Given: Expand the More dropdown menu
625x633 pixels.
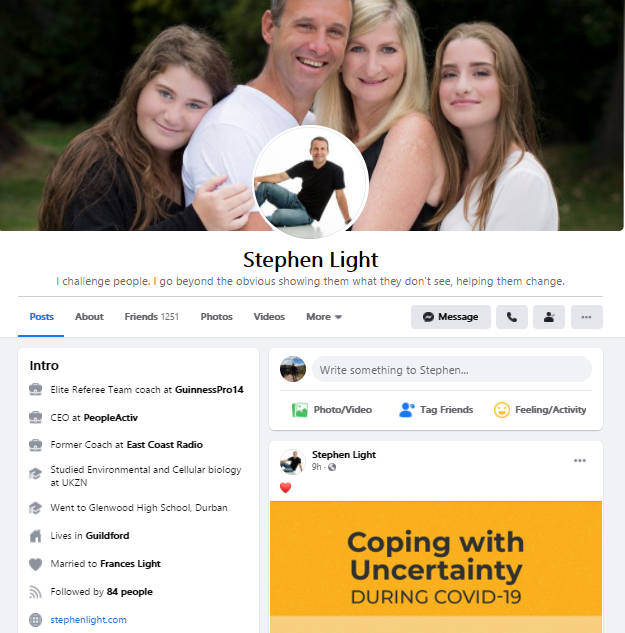Looking at the screenshot, I should click(324, 317).
